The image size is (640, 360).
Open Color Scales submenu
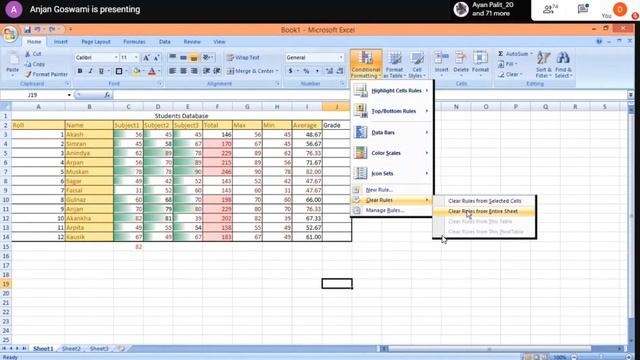pyautogui.click(x=391, y=153)
